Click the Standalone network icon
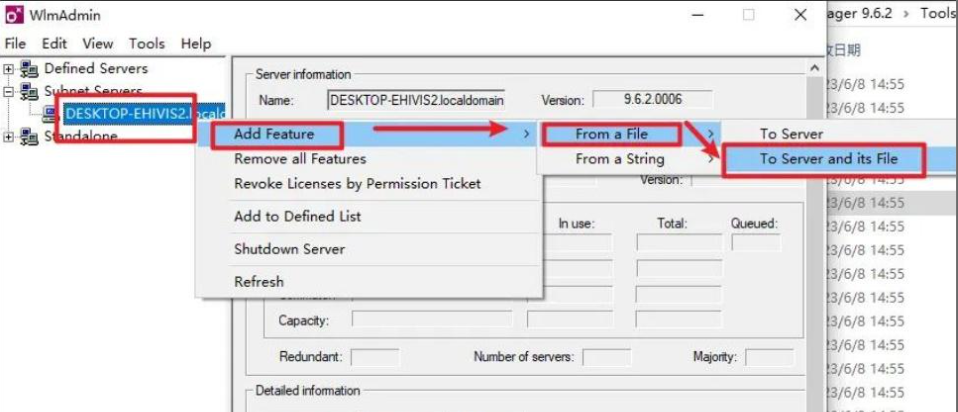This screenshot has width=958, height=412. coord(28,136)
